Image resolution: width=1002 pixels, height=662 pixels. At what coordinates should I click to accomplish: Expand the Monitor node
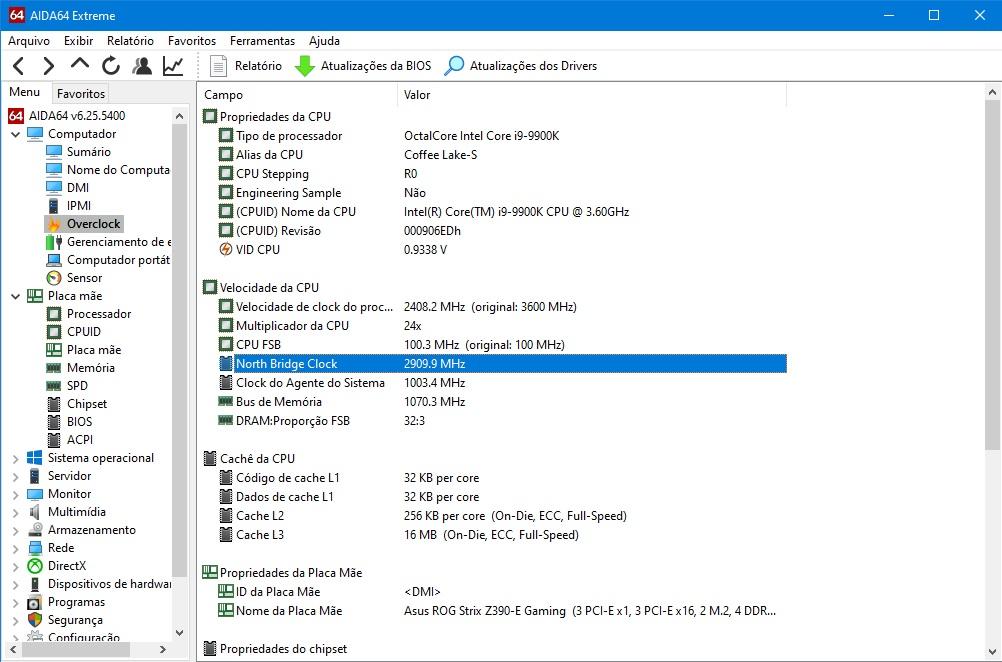(15, 494)
